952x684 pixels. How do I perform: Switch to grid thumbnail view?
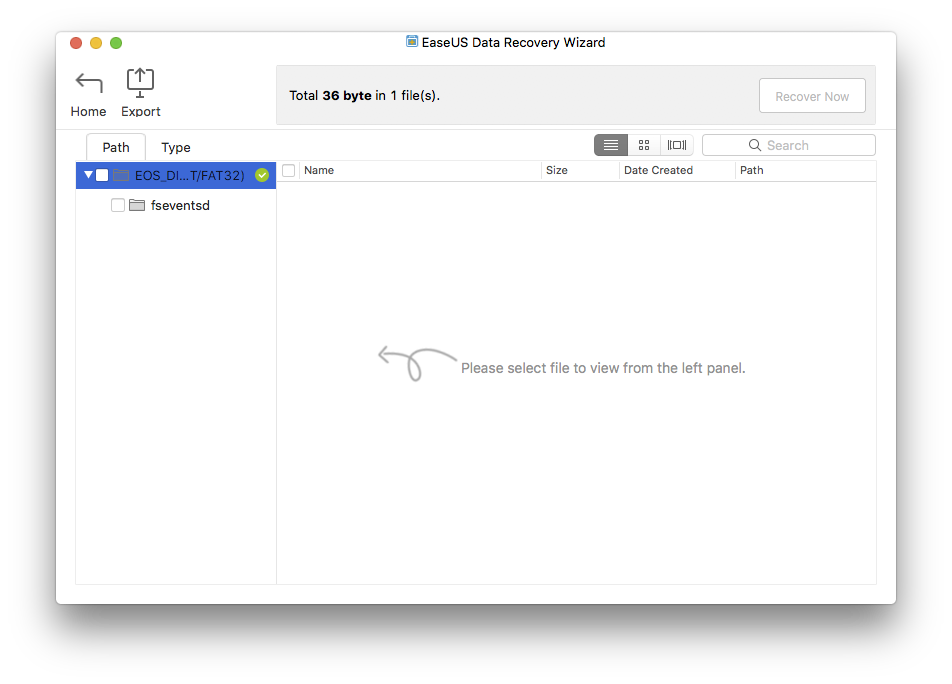point(644,145)
